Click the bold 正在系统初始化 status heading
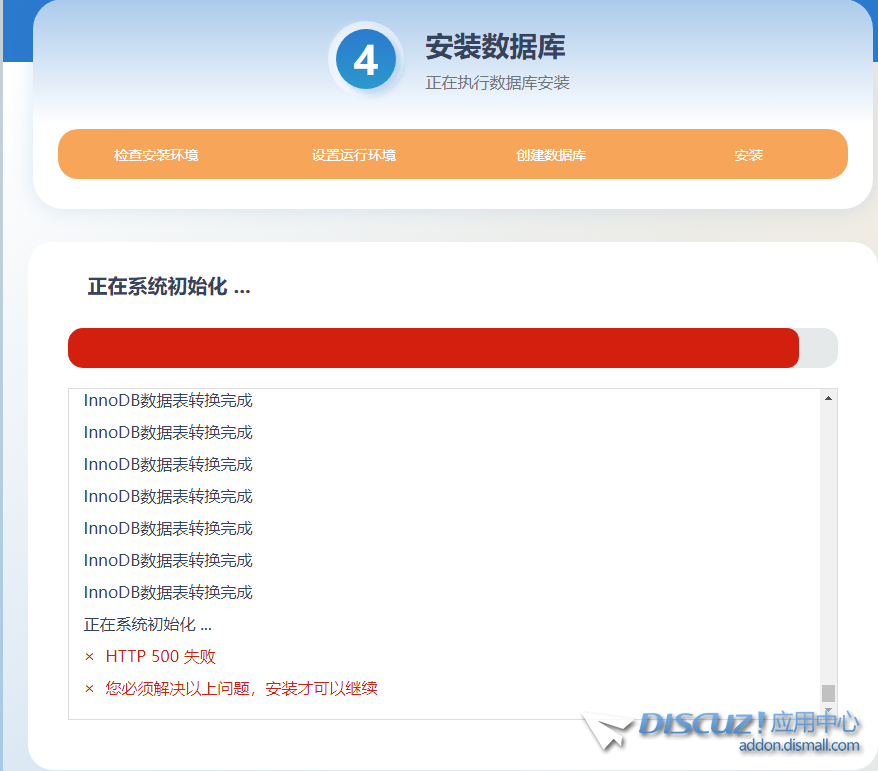This screenshot has width=878, height=771. click(x=169, y=287)
